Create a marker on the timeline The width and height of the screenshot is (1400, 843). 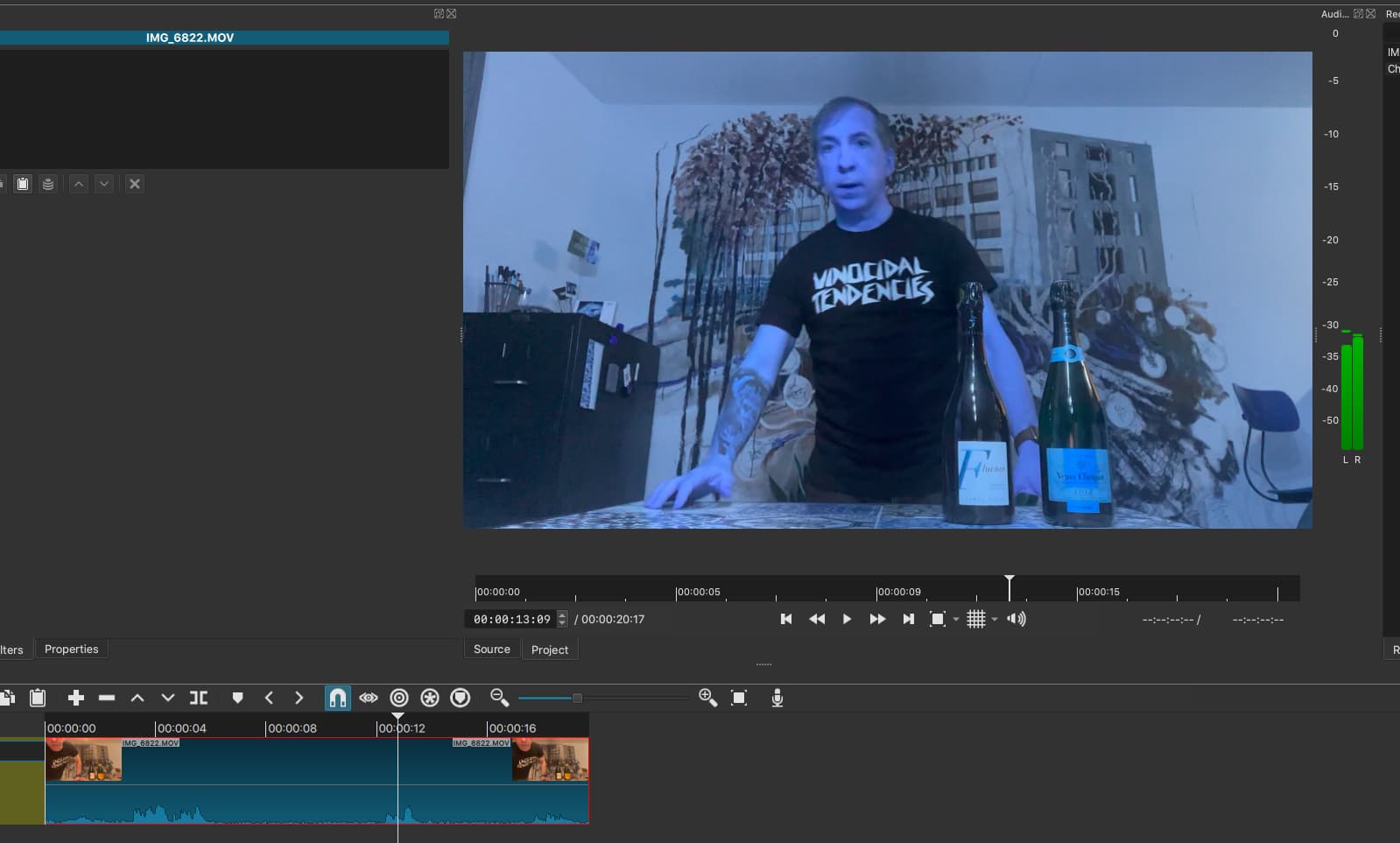tap(237, 698)
